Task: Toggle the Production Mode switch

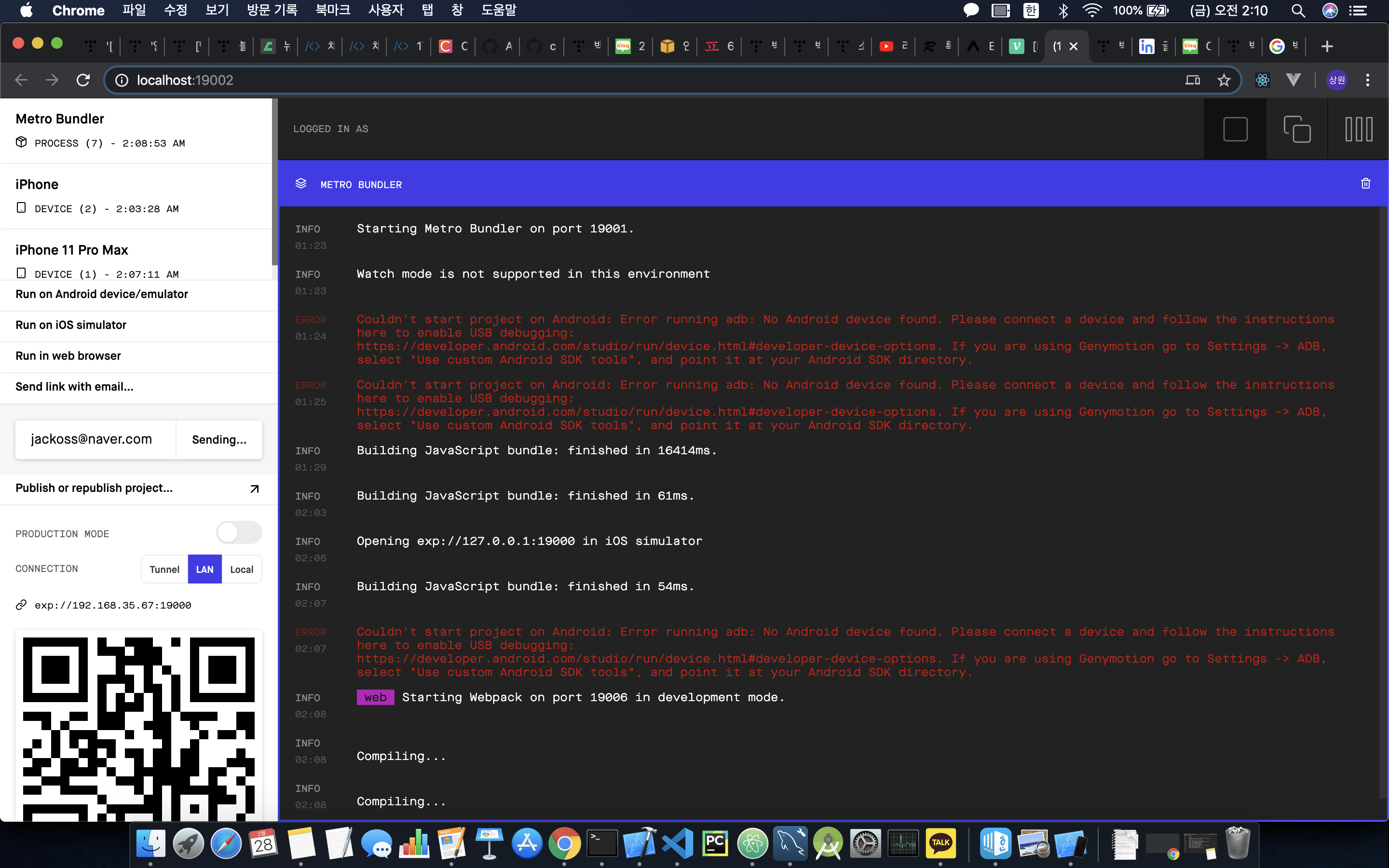Action: point(239,533)
